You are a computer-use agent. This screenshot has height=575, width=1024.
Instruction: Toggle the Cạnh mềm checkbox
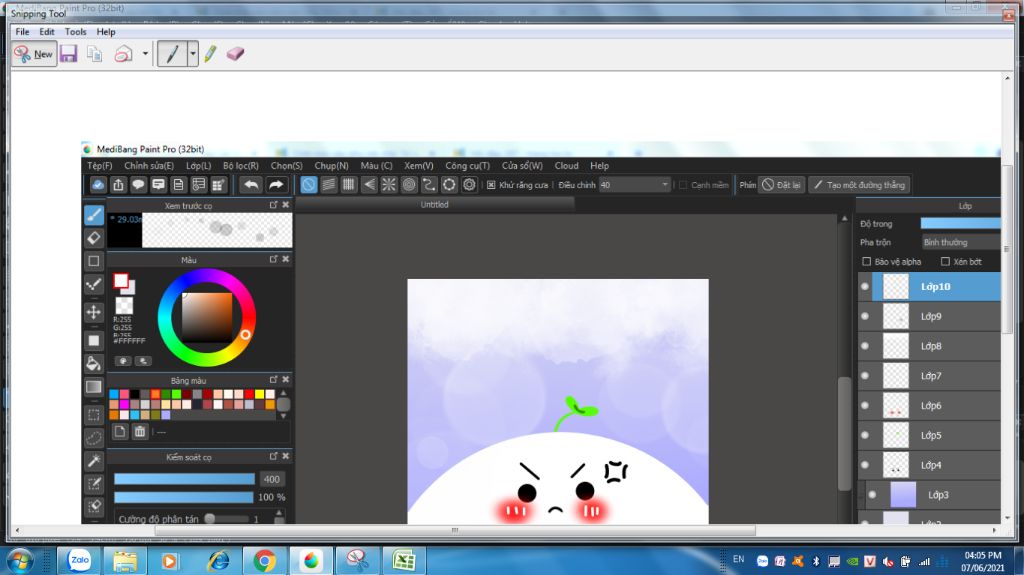coord(683,186)
